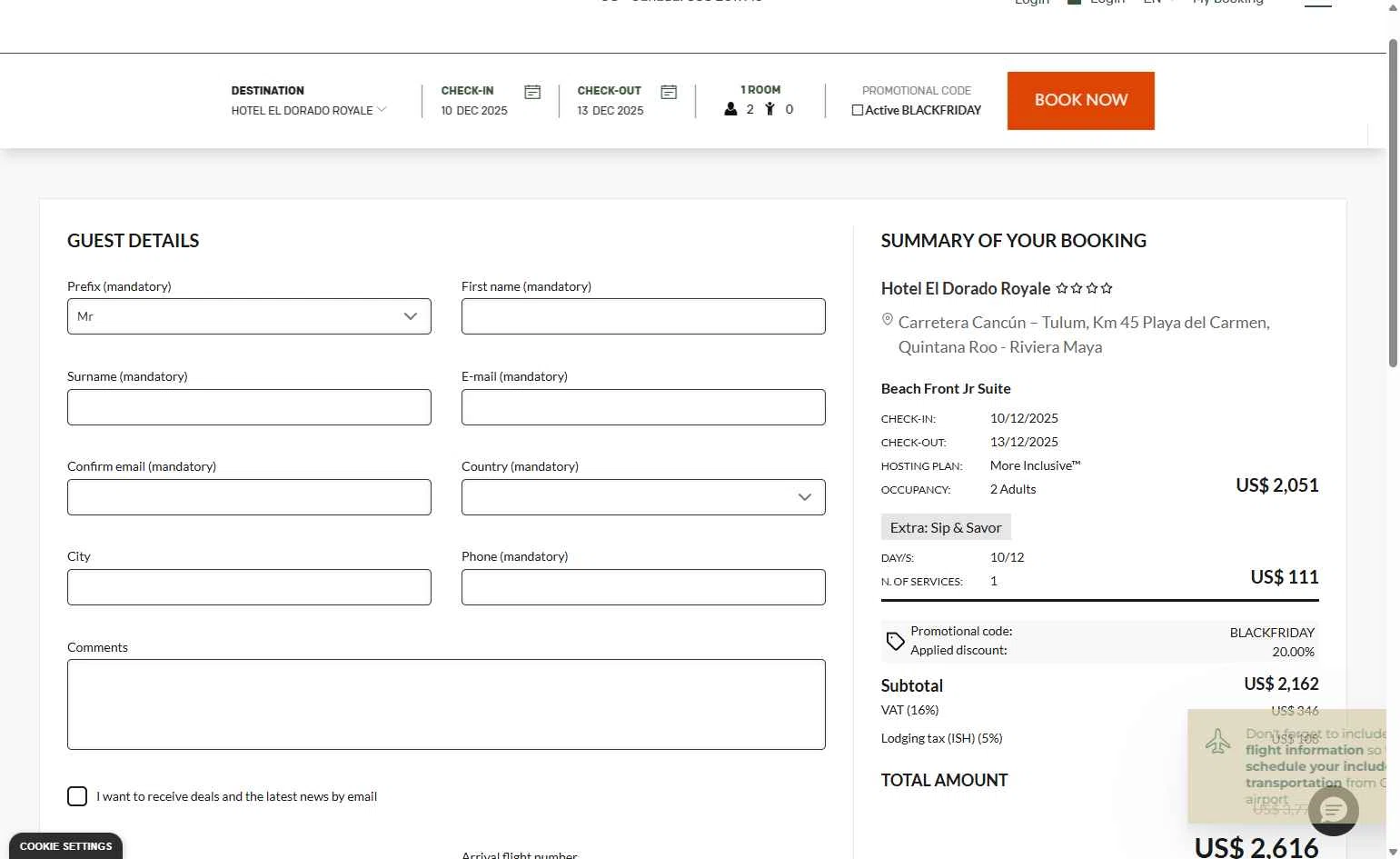Focus the First name field
The height and width of the screenshot is (859, 1400).
(643, 316)
